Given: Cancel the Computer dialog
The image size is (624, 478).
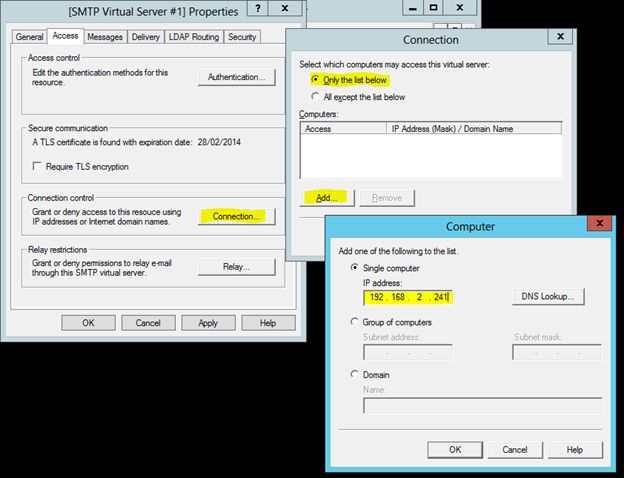Looking at the screenshot, I should pos(515,450).
